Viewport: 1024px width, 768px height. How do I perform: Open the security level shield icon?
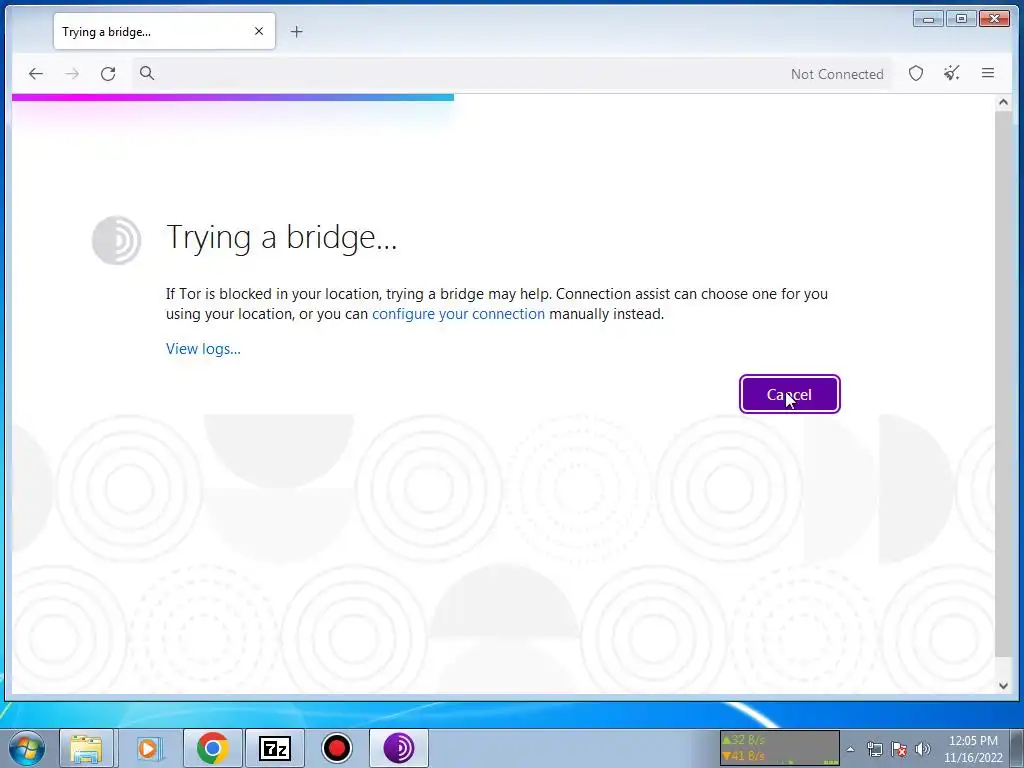point(916,73)
